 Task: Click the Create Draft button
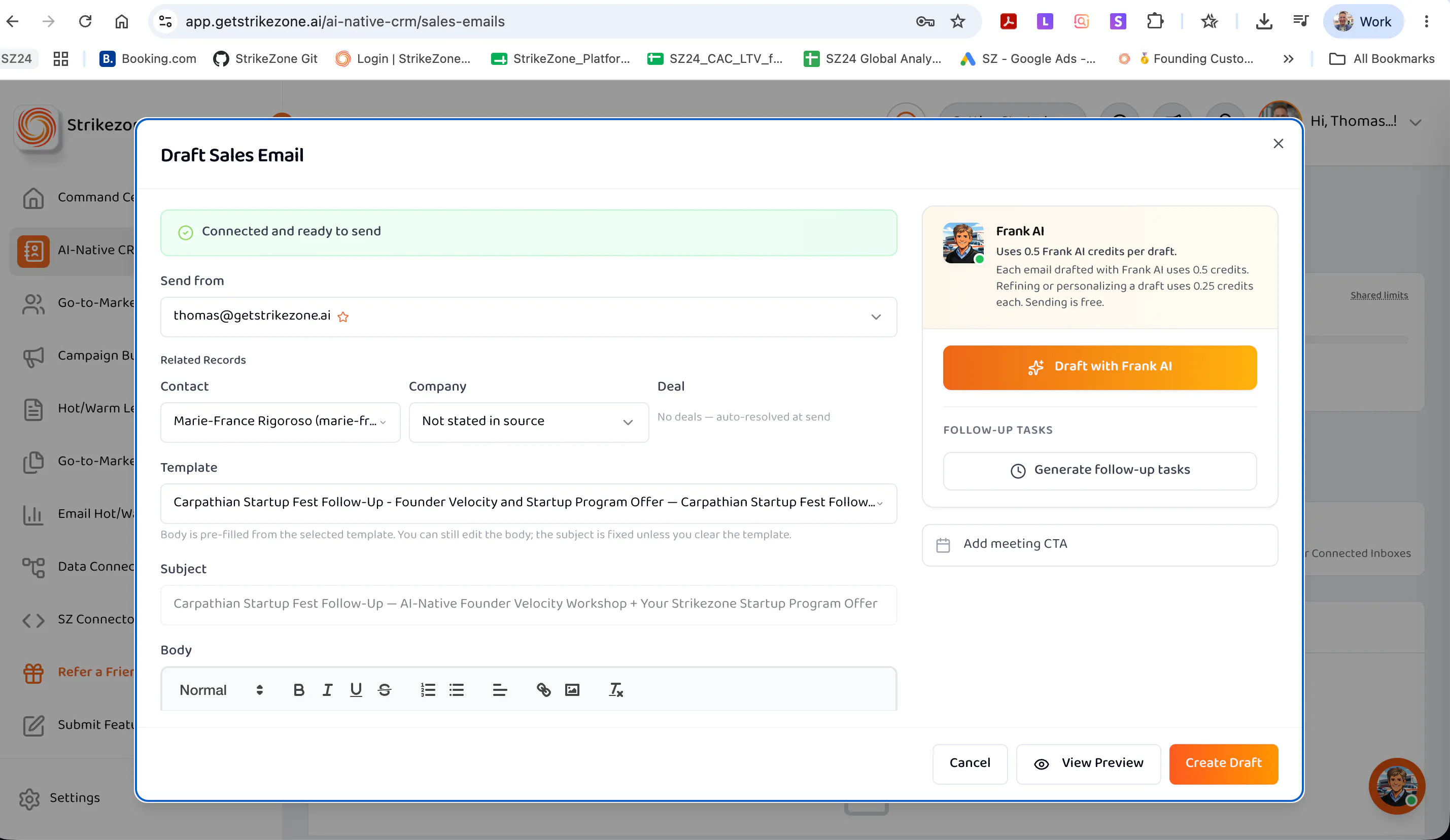point(1223,763)
